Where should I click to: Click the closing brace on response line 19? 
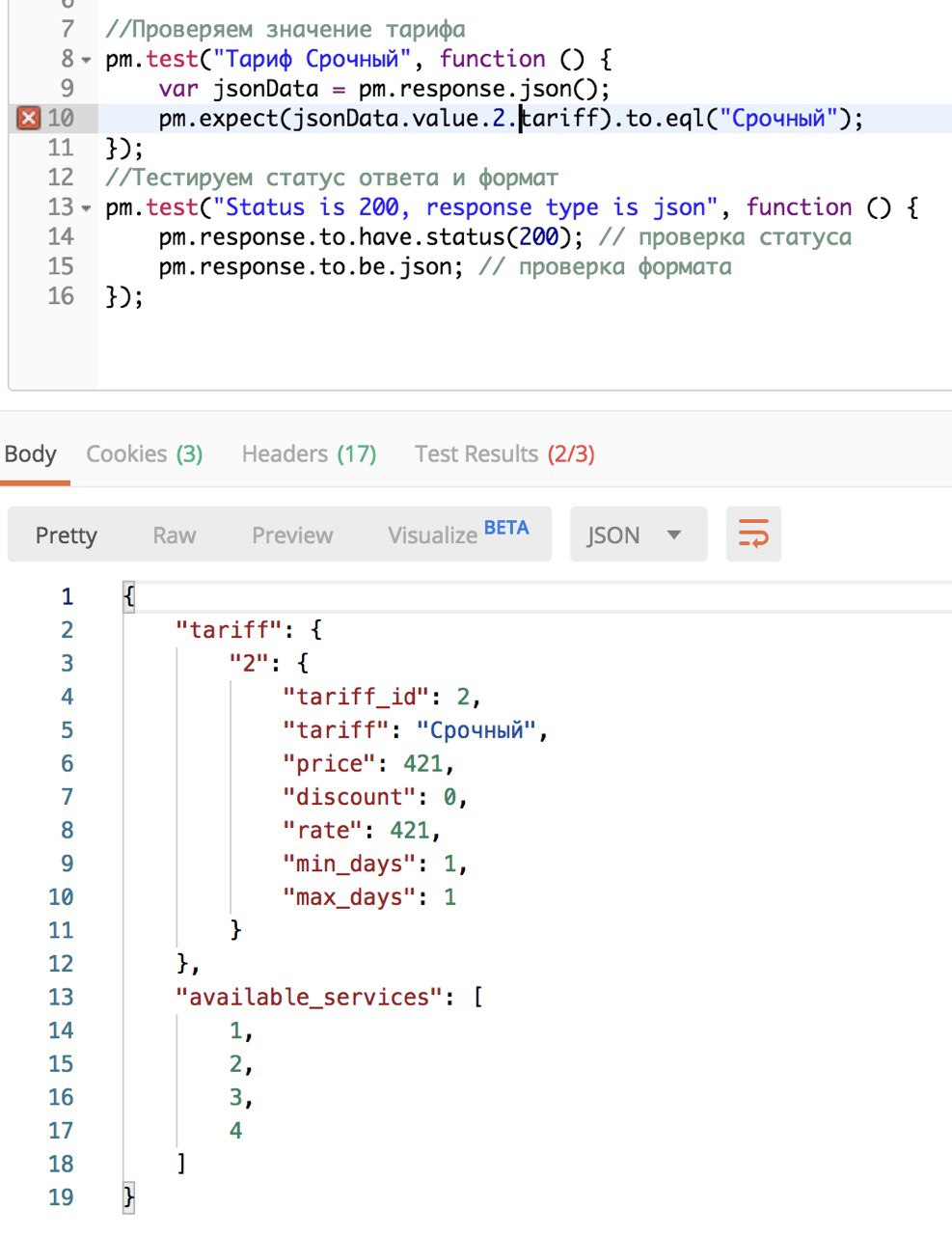[129, 1197]
